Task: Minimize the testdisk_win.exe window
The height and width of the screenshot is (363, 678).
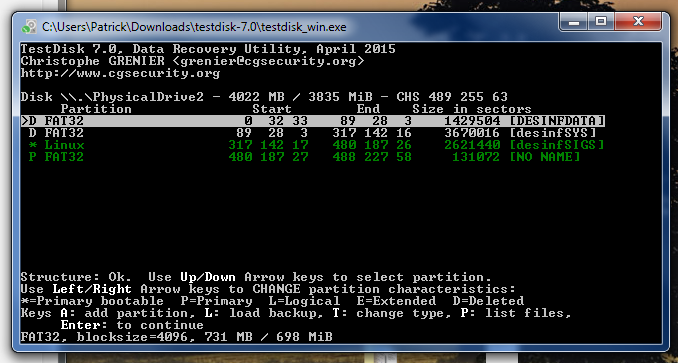Action: pos(574,22)
